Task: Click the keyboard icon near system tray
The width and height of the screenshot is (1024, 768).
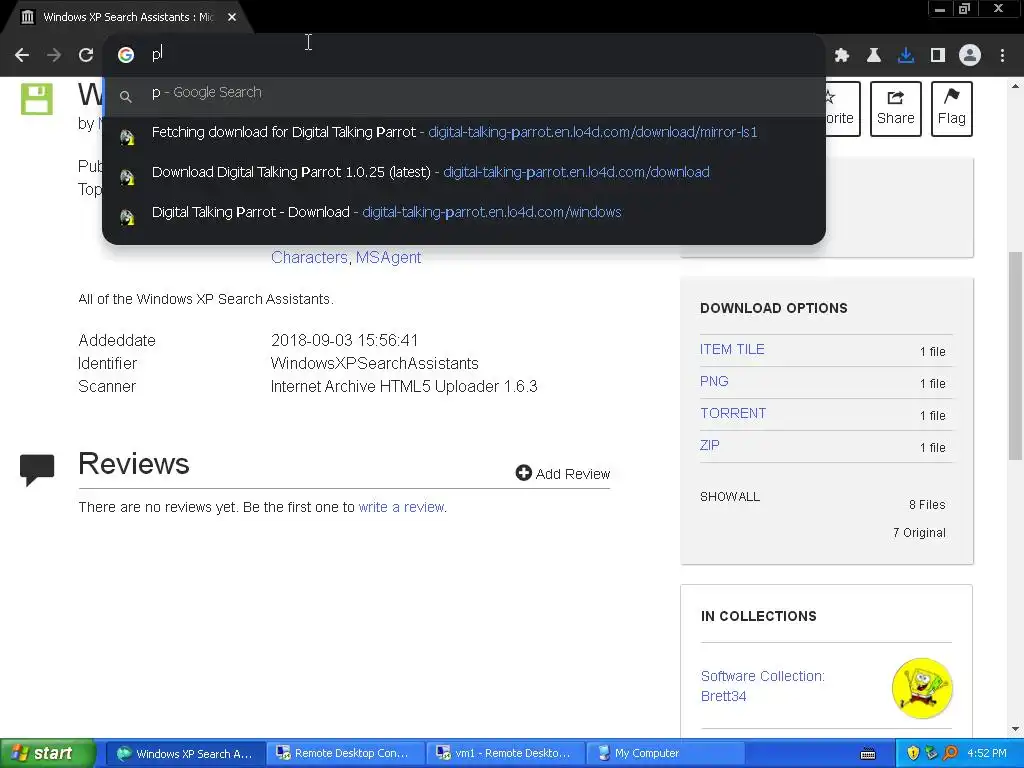Action: coord(868,754)
